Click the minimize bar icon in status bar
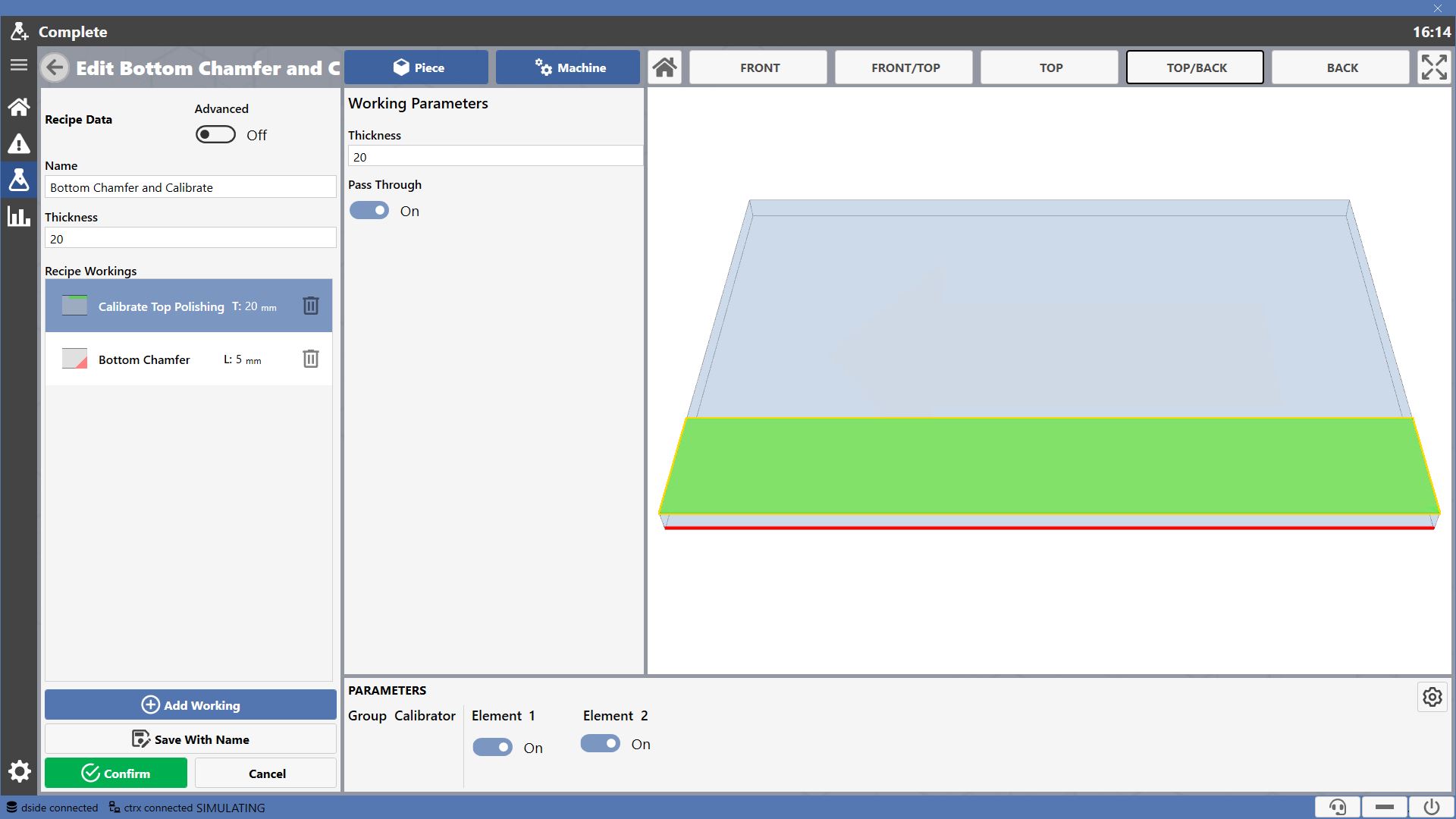Viewport: 1456px width, 819px height. [1385, 807]
